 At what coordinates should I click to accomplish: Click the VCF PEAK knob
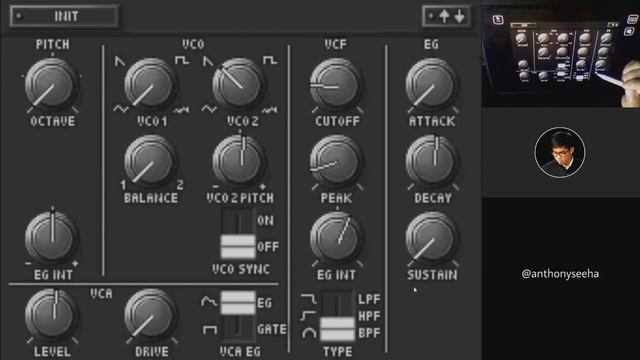pos(336,162)
